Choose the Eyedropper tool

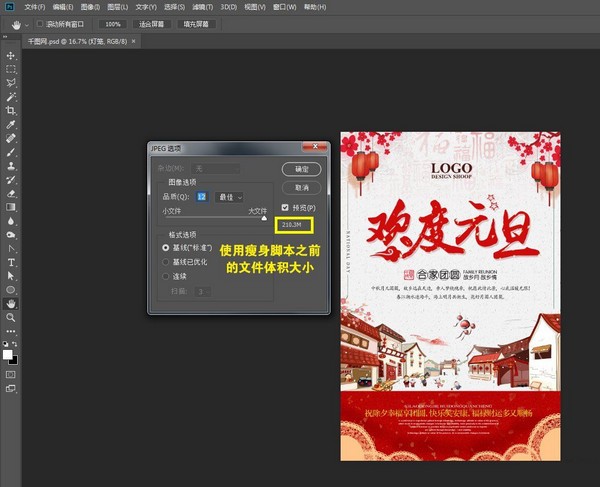point(11,125)
